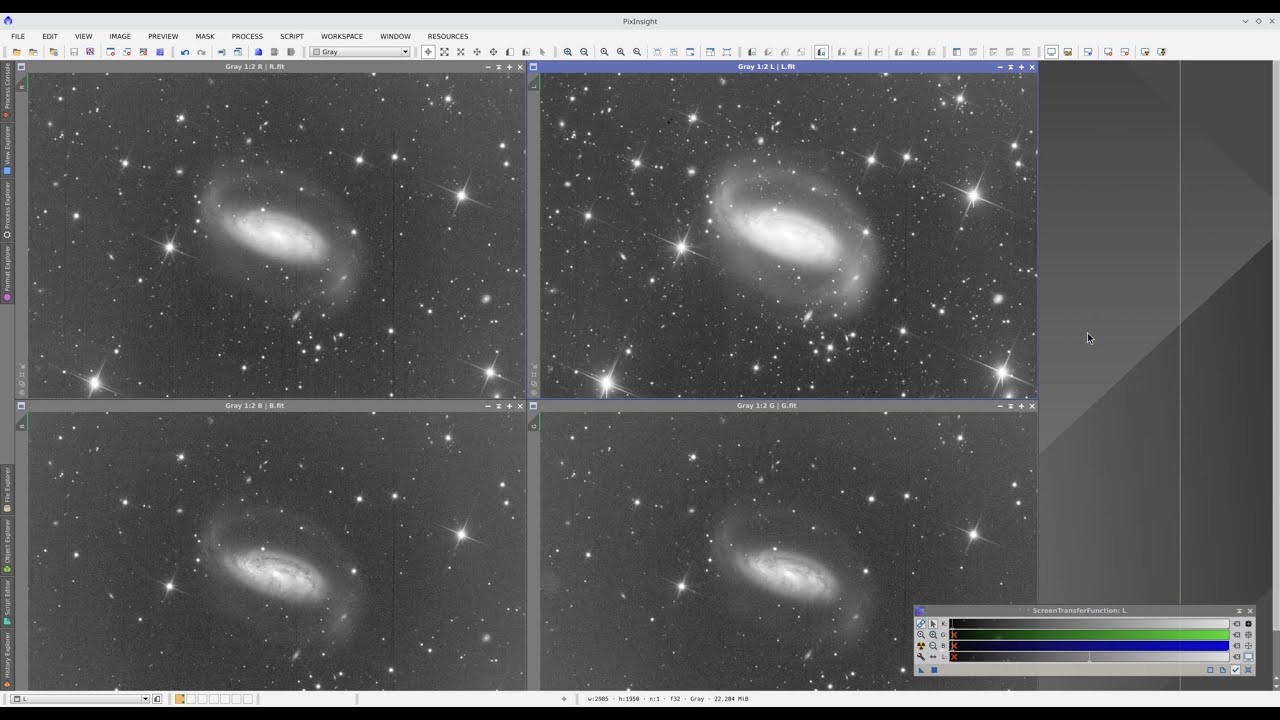Move the L channel midtones marker
The height and width of the screenshot is (720, 1280).
pyautogui.click(x=1089, y=657)
